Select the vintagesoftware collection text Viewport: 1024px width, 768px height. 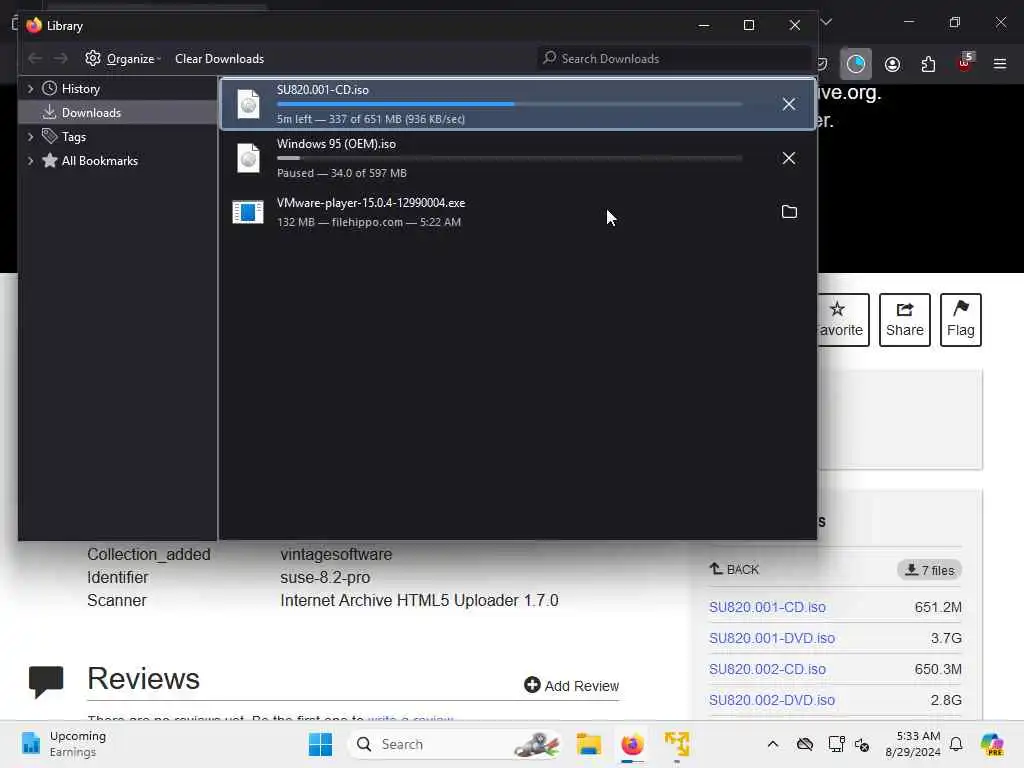pos(336,554)
